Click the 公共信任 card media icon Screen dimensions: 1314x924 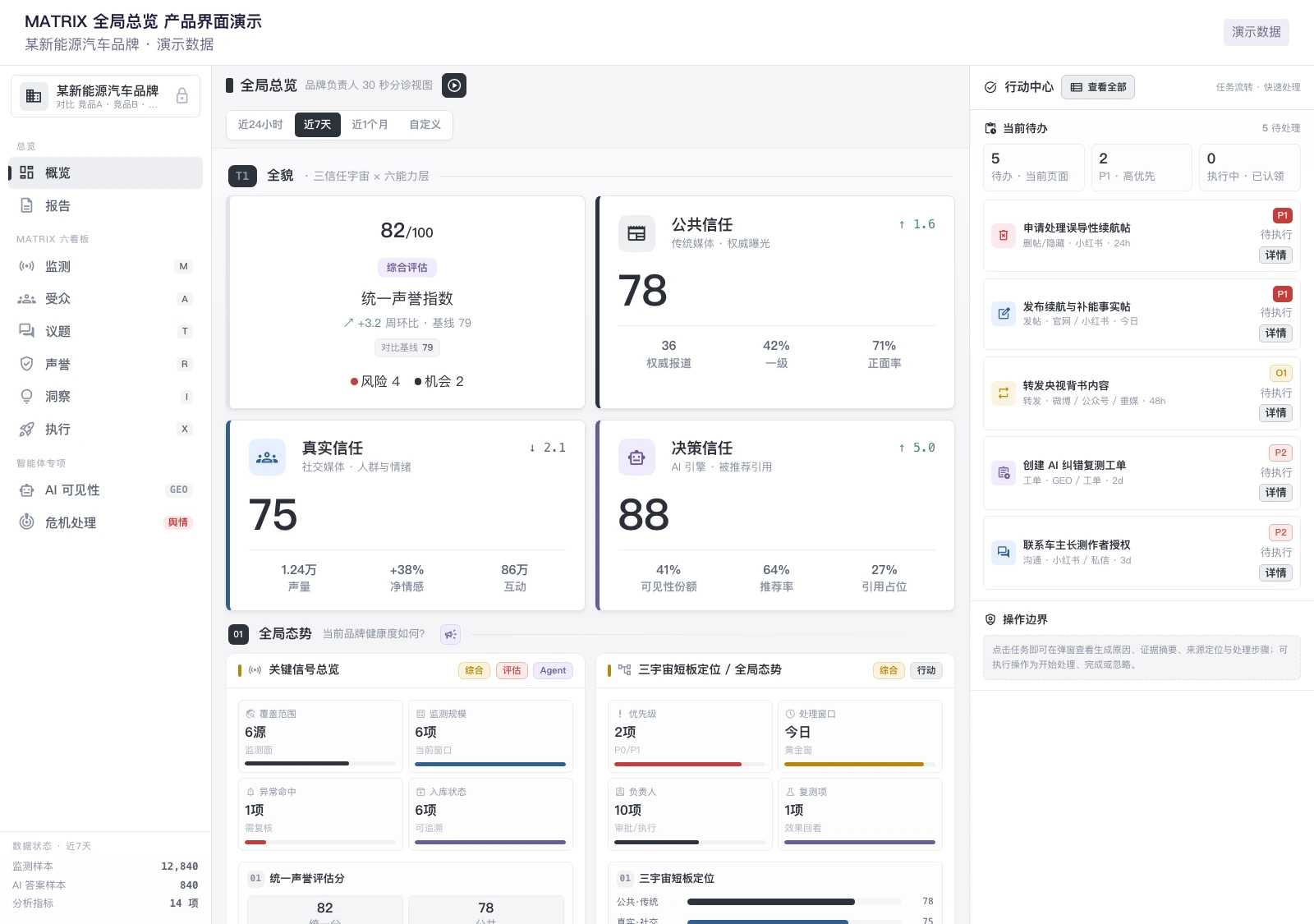[636, 233]
